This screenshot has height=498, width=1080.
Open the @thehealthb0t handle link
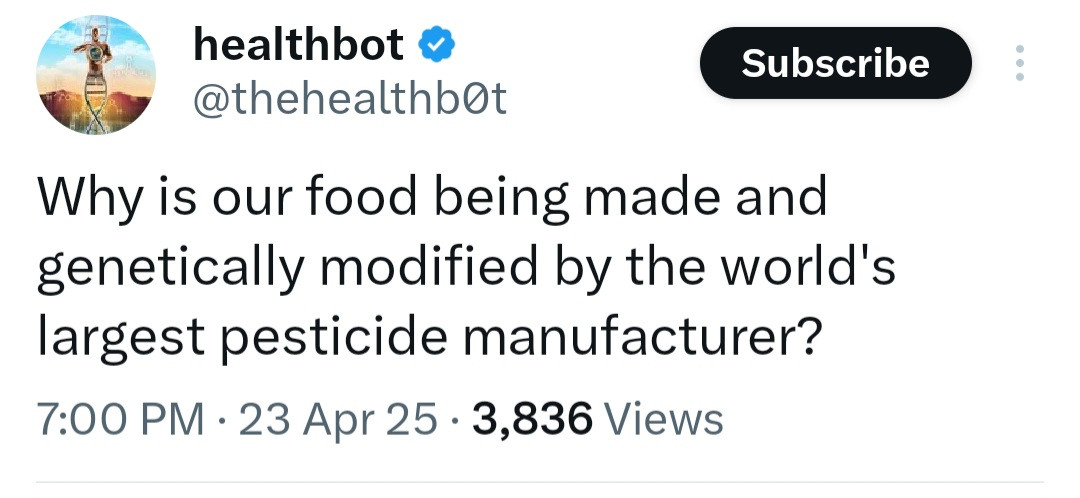[347, 99]
